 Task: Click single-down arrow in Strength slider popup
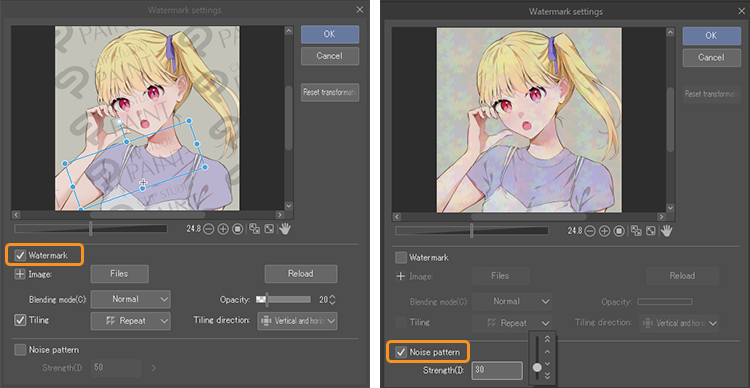548,364
